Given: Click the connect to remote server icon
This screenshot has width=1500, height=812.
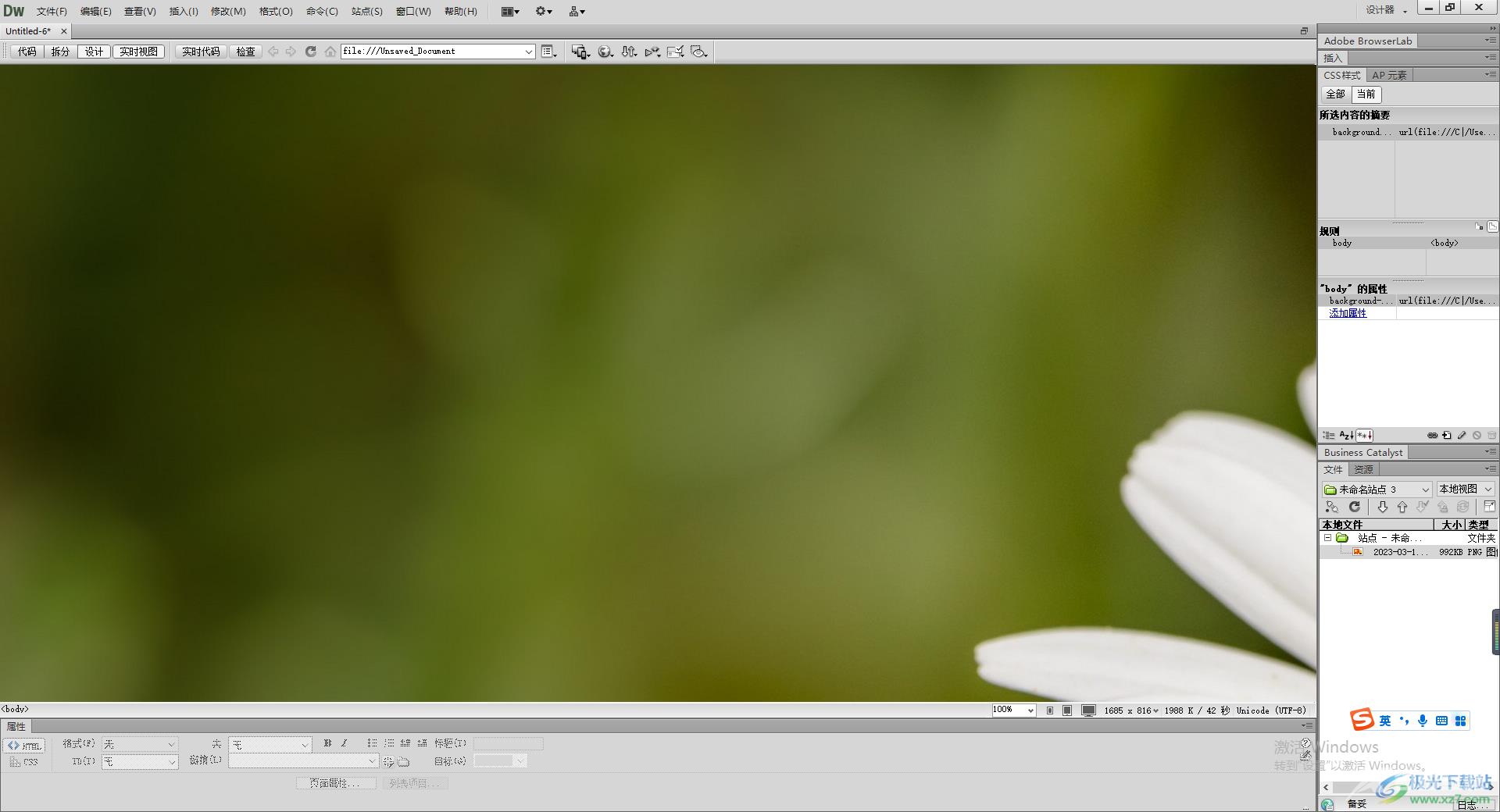Looking at the screenshot, I should pos(1332,507).
